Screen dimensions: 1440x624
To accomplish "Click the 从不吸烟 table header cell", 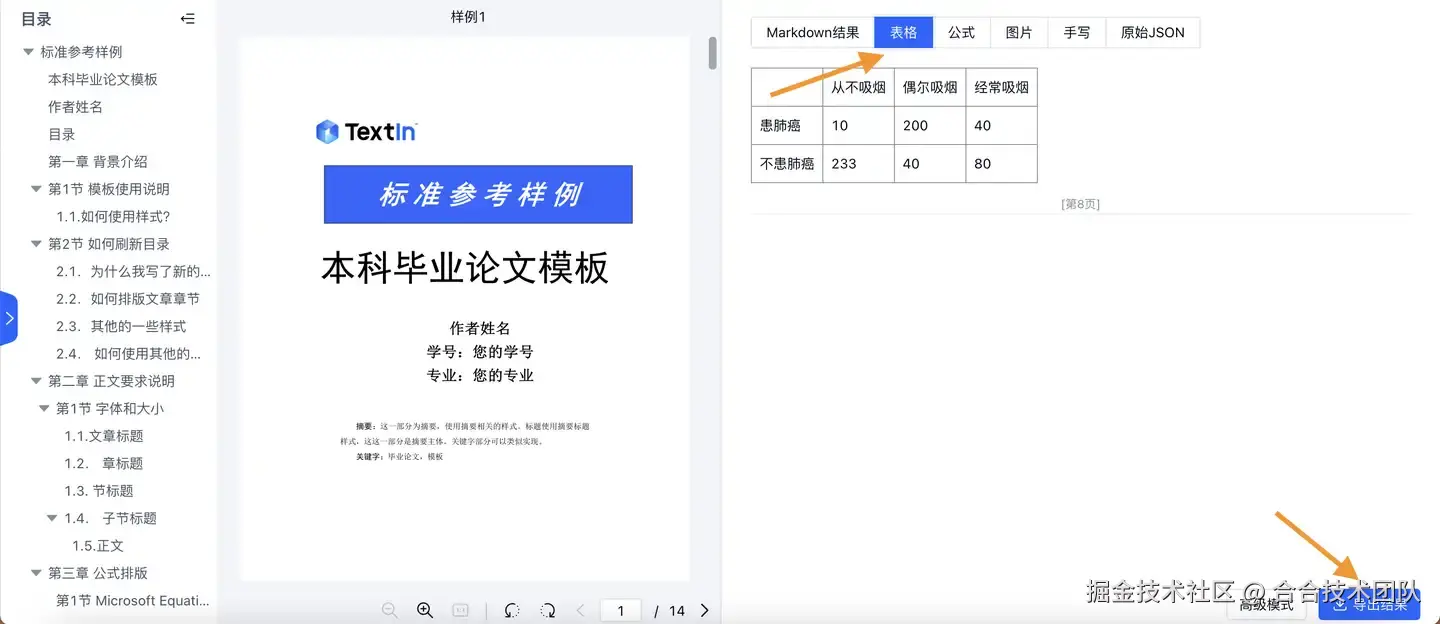I will click(x=858, y=87).
